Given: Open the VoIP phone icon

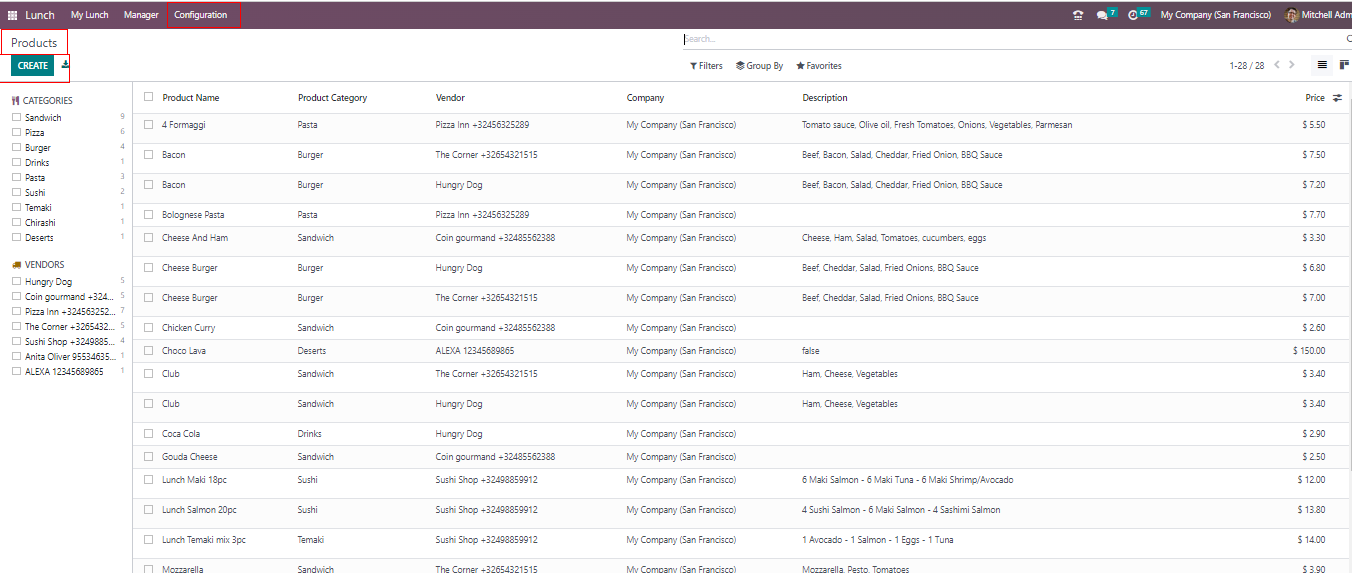Looking at the screenshot, I should 1077,15.
